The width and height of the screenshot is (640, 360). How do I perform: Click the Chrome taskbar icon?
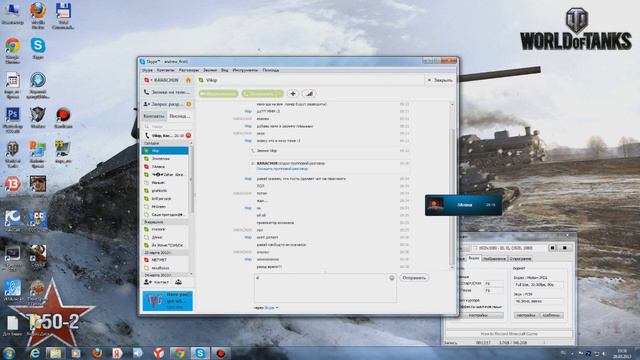click(179, 353)
